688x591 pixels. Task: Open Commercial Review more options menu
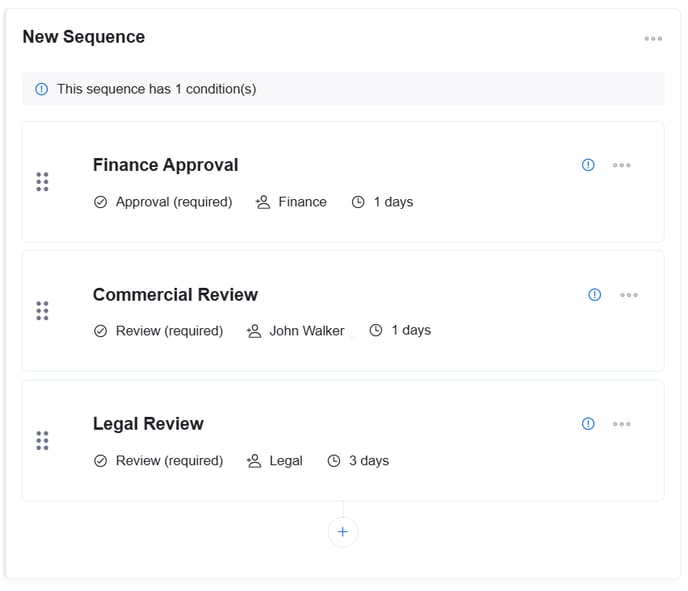(x=629, y=295)
